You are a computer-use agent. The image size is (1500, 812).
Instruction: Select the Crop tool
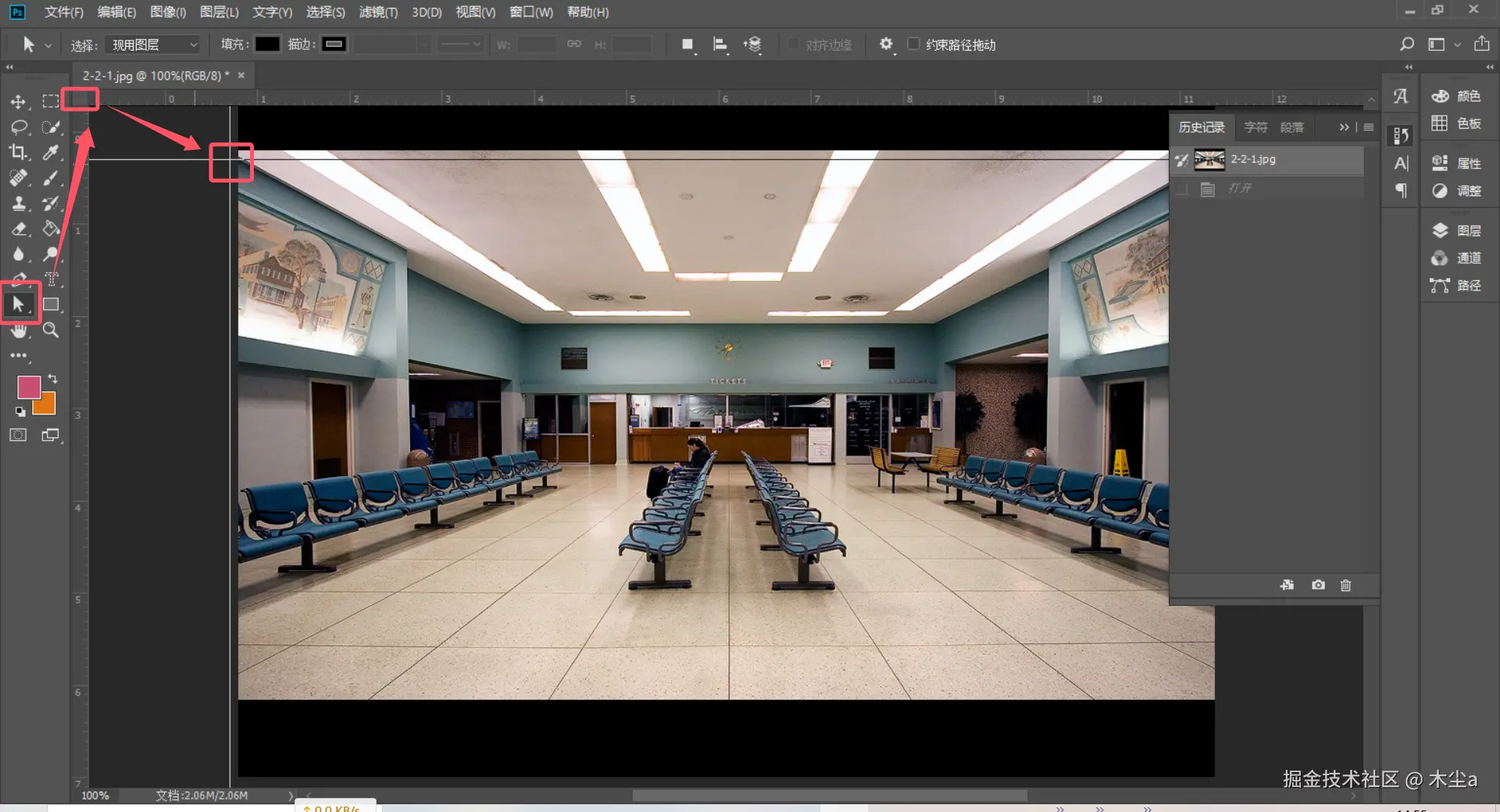pyautogui.click(x=18, y=152)
